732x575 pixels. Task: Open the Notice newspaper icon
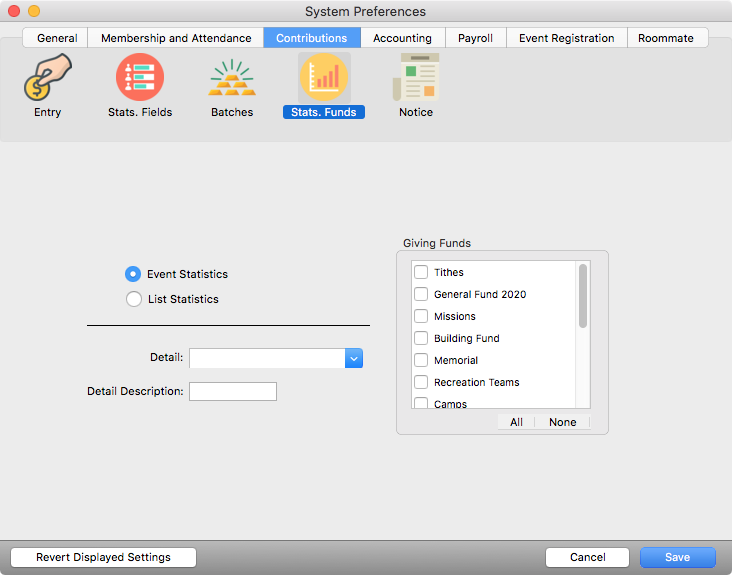click(x=416, y=79)
